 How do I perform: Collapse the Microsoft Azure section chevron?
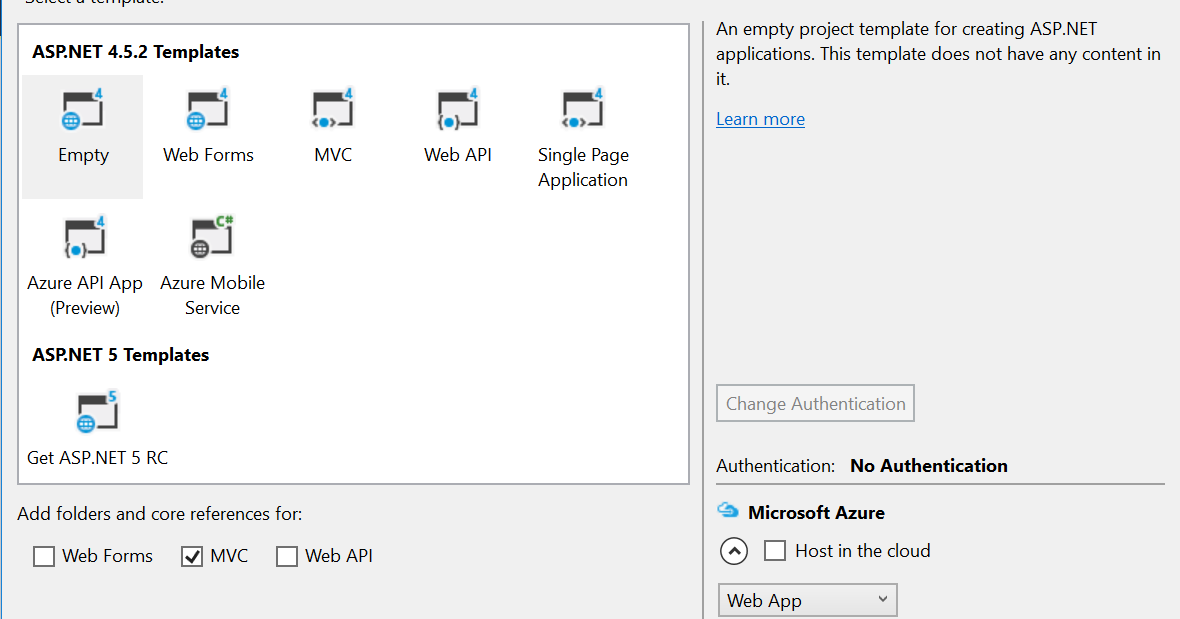coord(733,551)
